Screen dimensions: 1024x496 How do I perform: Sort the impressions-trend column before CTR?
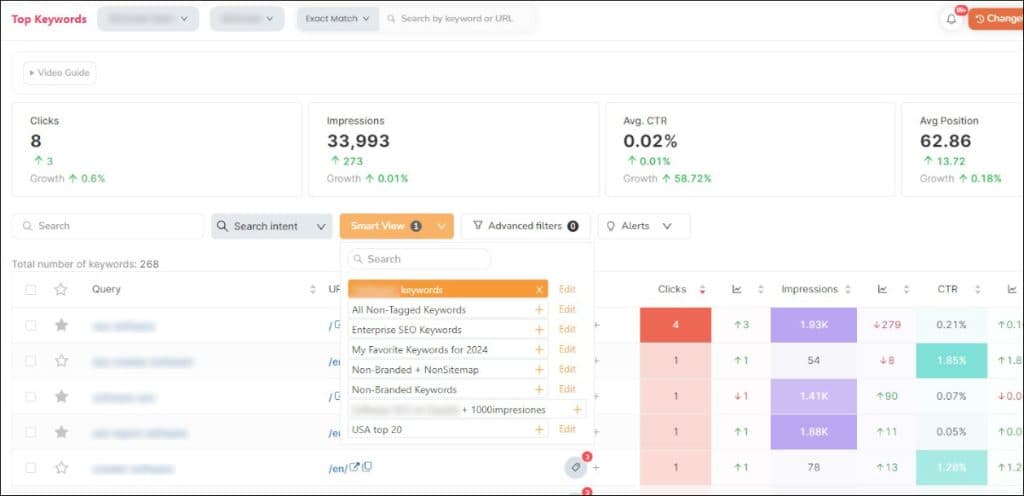pos(906,289)
